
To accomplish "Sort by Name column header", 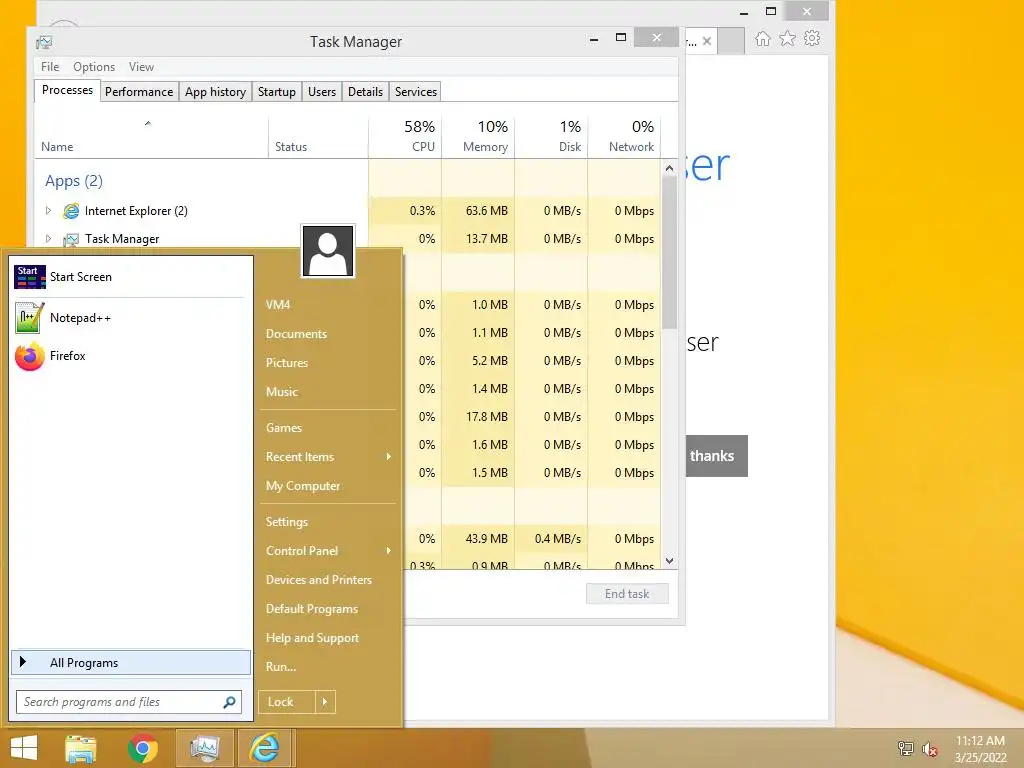I will click(x=151, y=137).
